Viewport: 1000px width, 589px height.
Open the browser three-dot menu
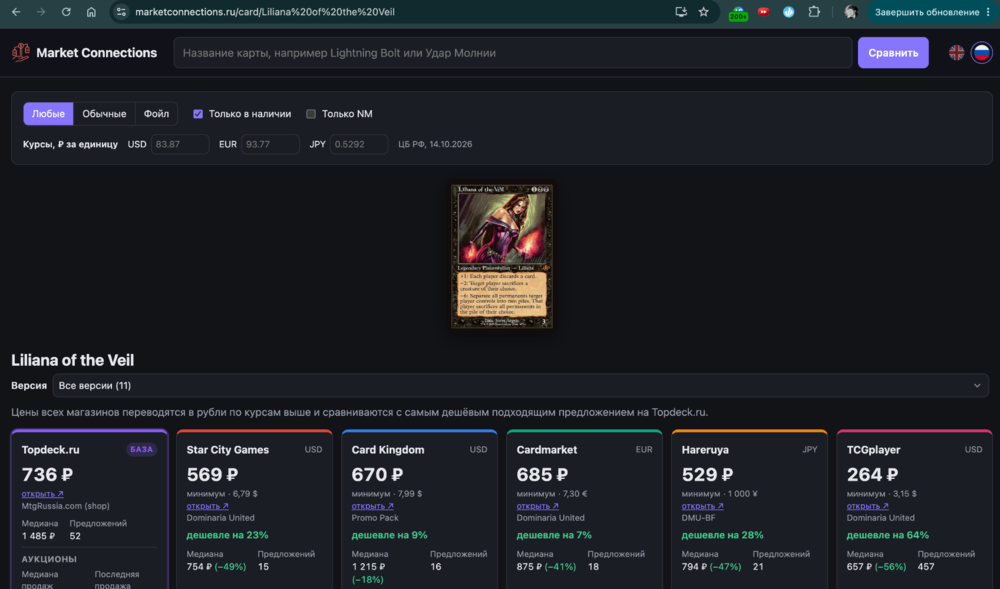(988, 12)
